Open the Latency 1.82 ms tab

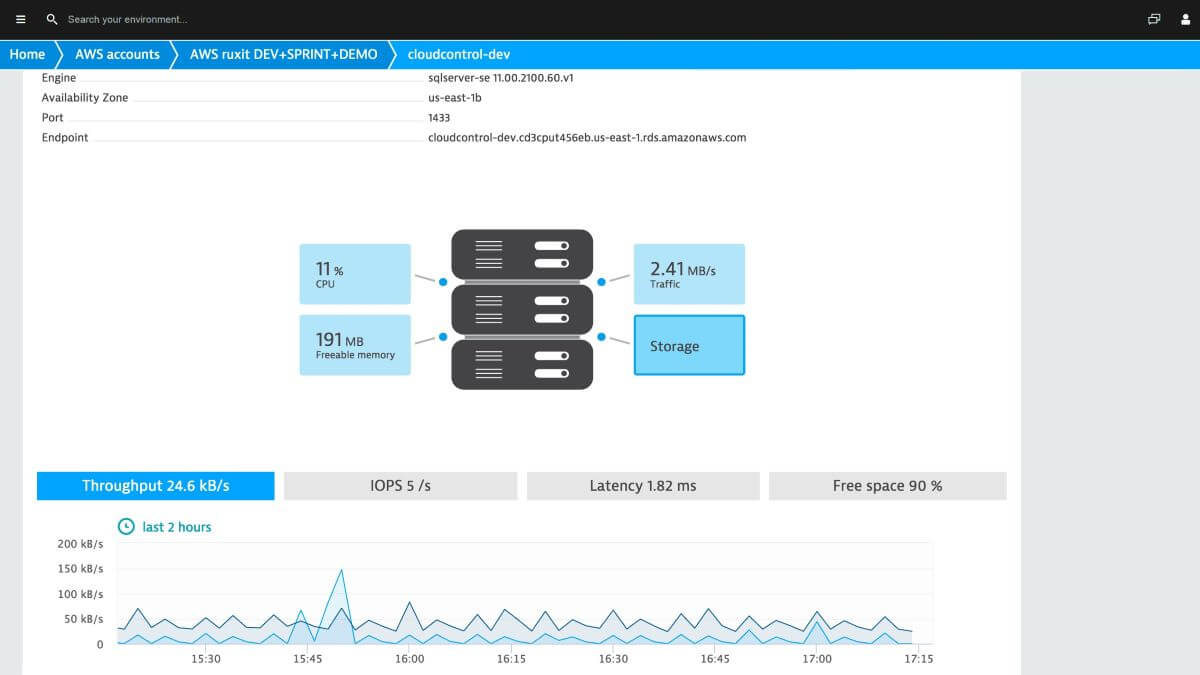[642, 485]
